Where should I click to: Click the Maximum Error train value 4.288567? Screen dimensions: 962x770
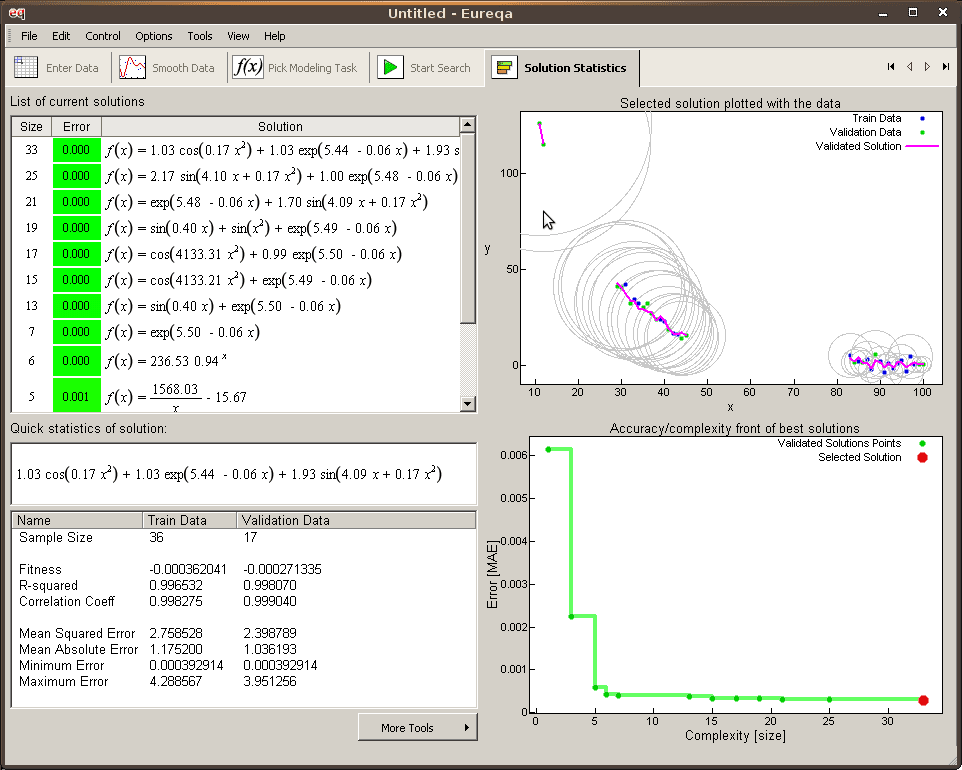coord(175,681)
